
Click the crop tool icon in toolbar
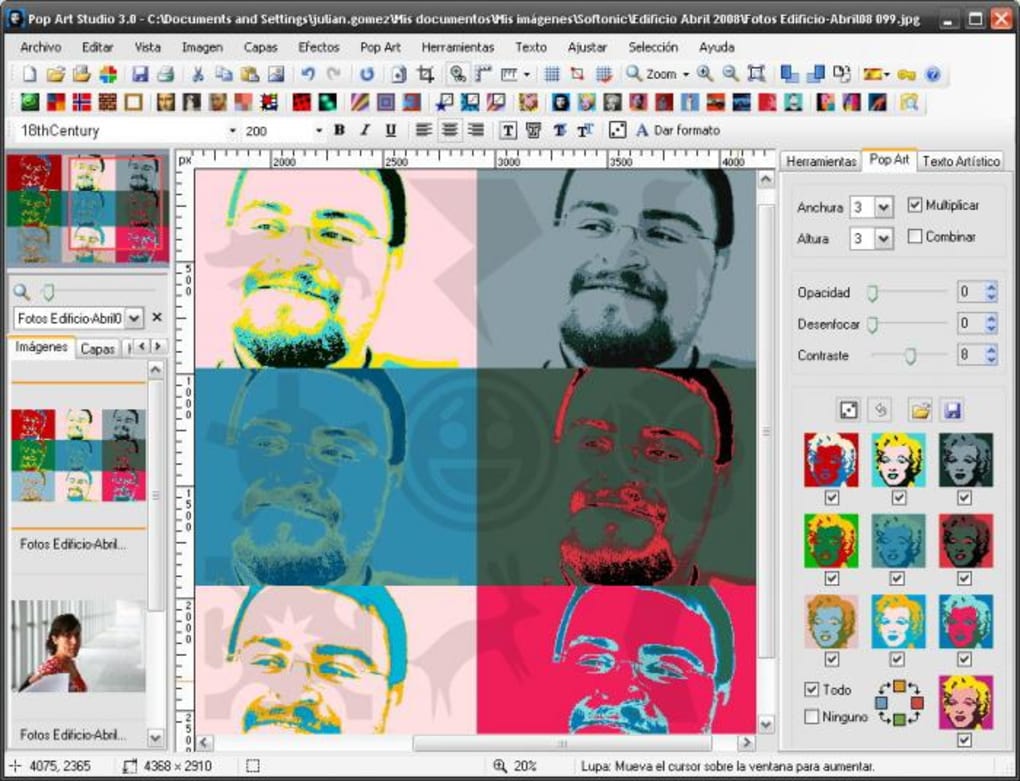click(x=425, y=74)
